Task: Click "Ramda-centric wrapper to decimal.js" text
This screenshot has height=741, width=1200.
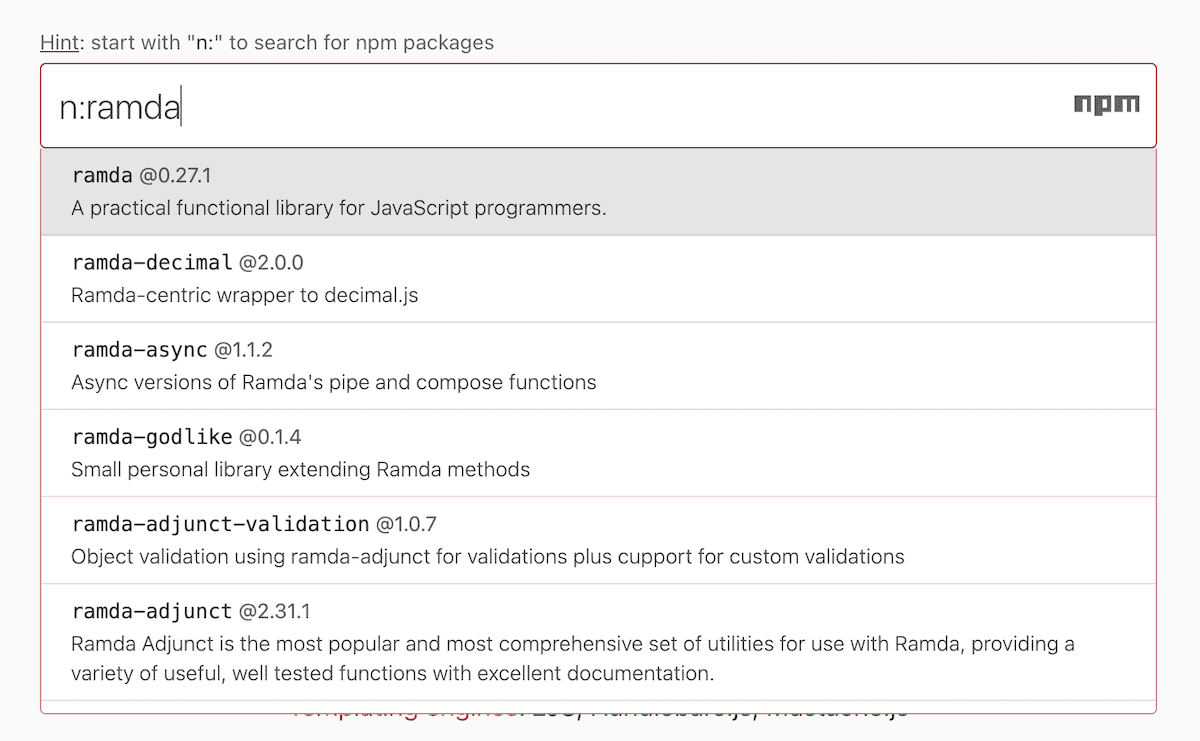Action: (x=245, y=296)
